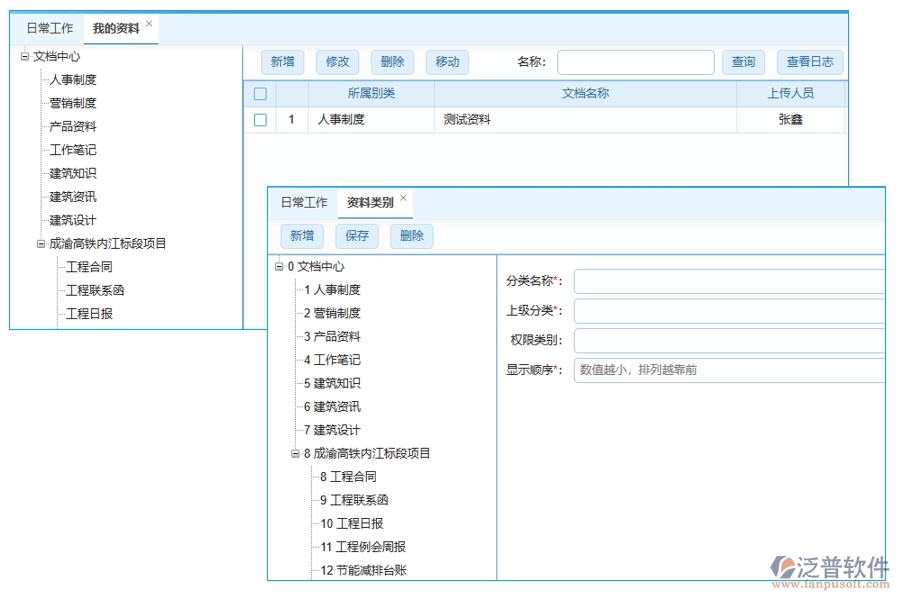Open 查看日志 to view logs
Viewport: 900px width, 600px height.
click(x=810, y=61)
